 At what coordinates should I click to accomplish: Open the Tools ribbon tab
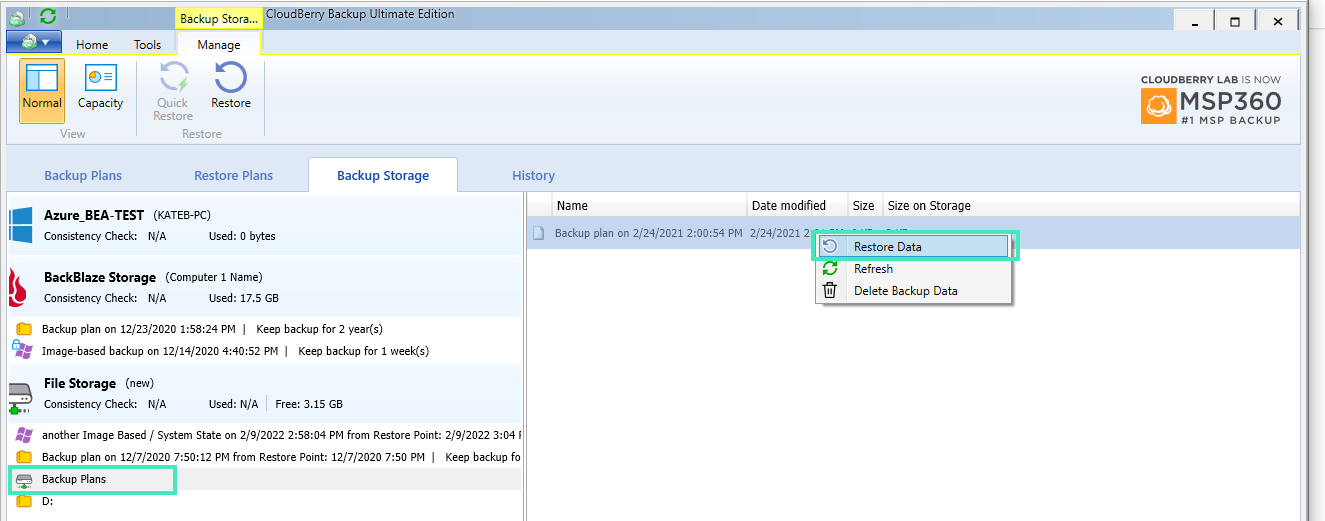(x=147, y=44)
